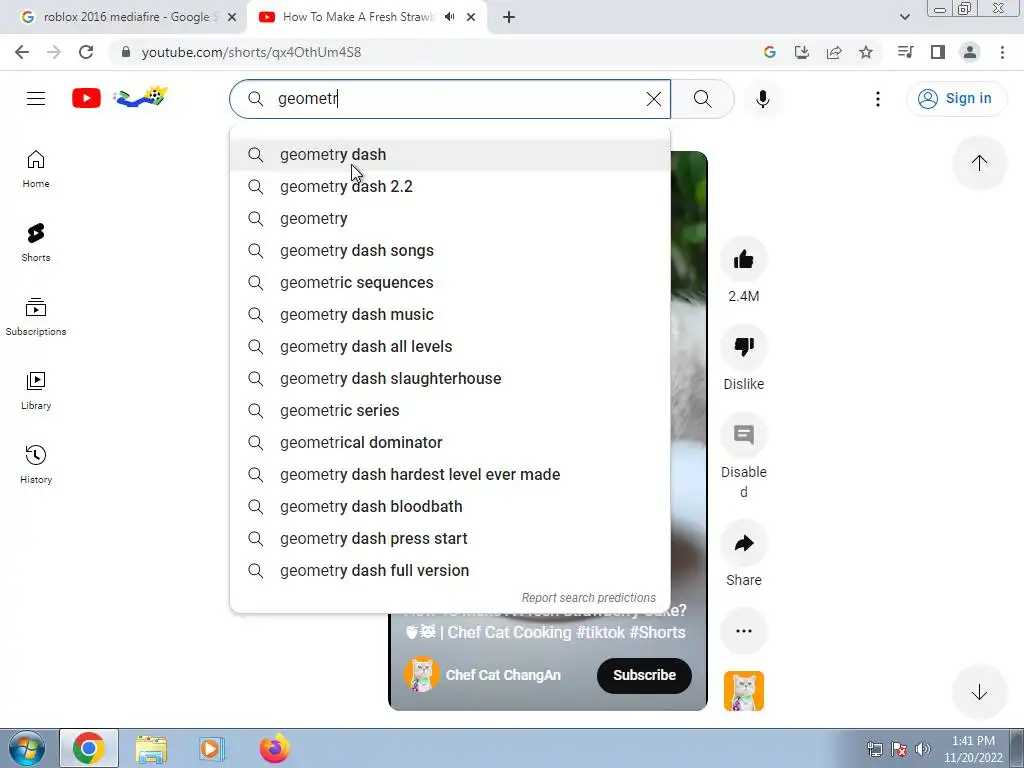This screenshot has width=1024, height=768.
Task: Bookmark this page with the star
Action: (866, 52)
